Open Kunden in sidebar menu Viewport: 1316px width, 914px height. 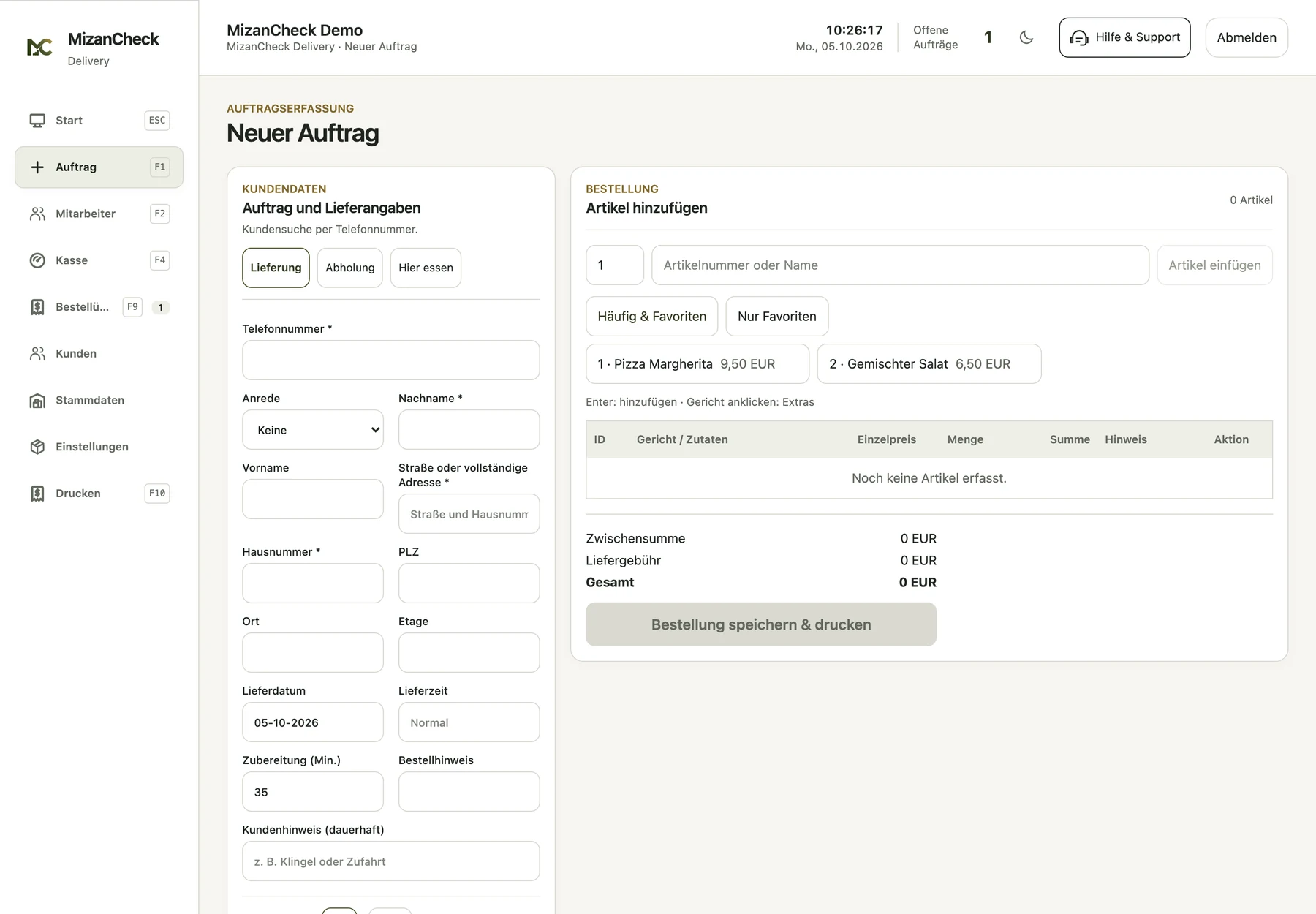(99, 354)
